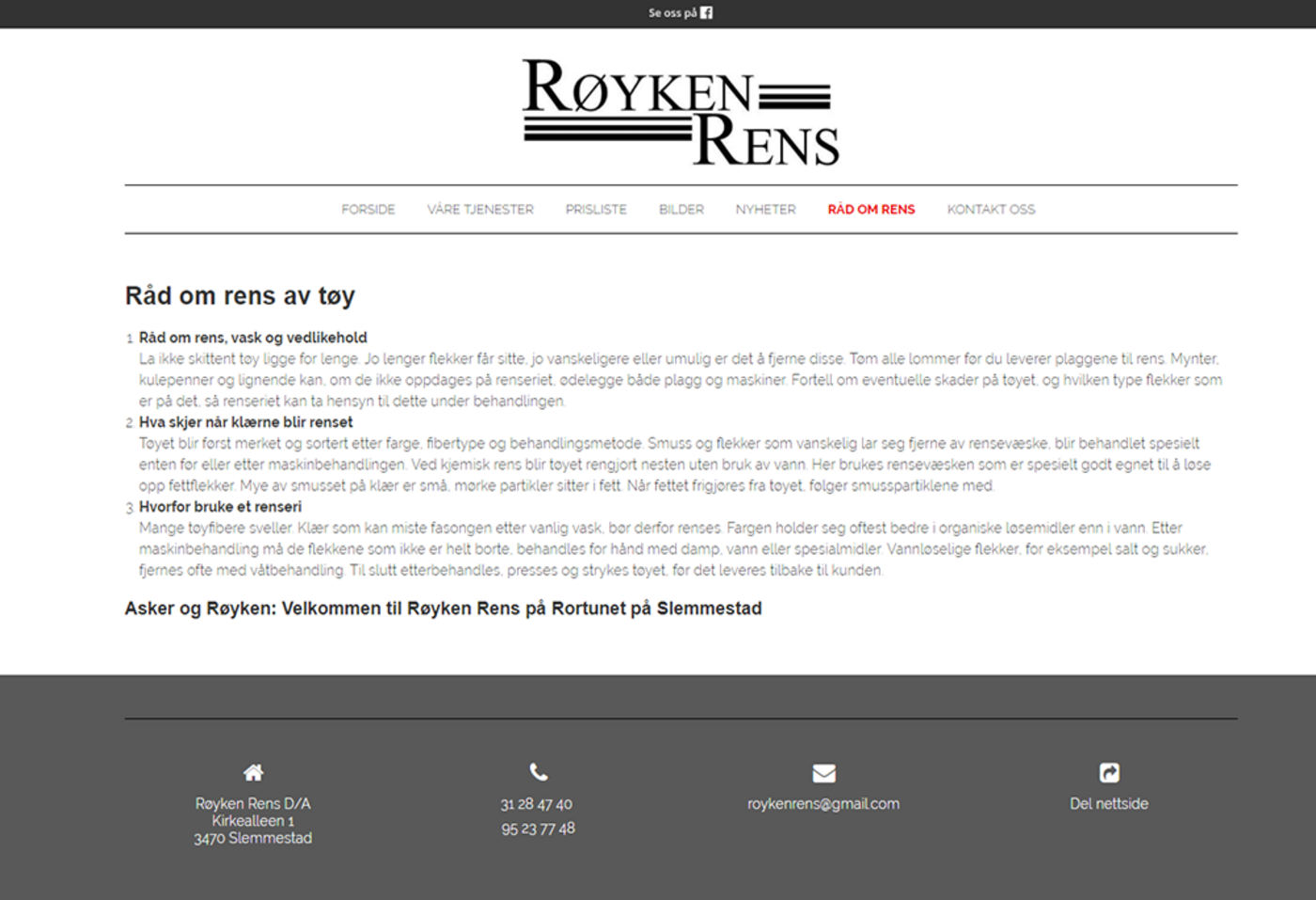Go to Våre Tjenester page
Viewport: 1316px width, 900px height.
(480, 210)
